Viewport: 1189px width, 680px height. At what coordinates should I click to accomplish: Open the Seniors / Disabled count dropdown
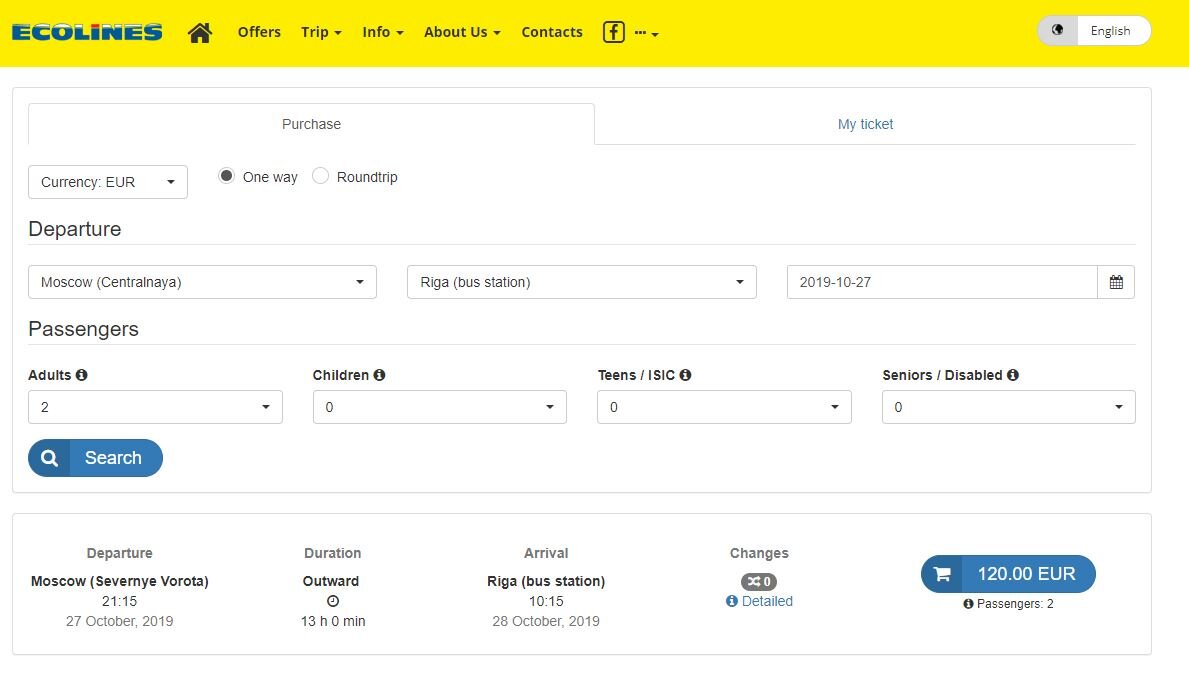tap(1009, 407)
